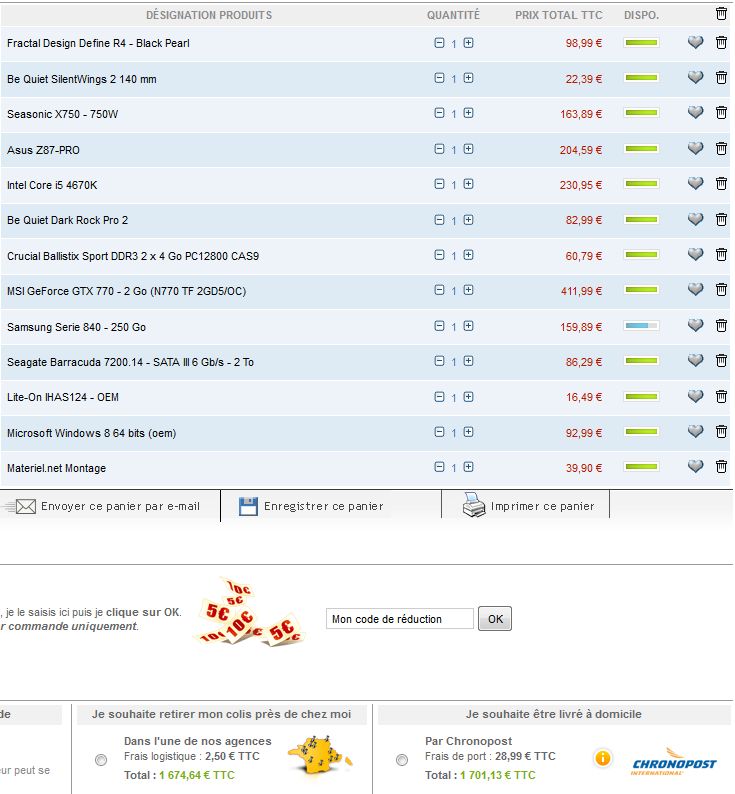Remove Be Quiet SilentWings 2 with trash icon

pyautogui.click(x=721, y=77)
